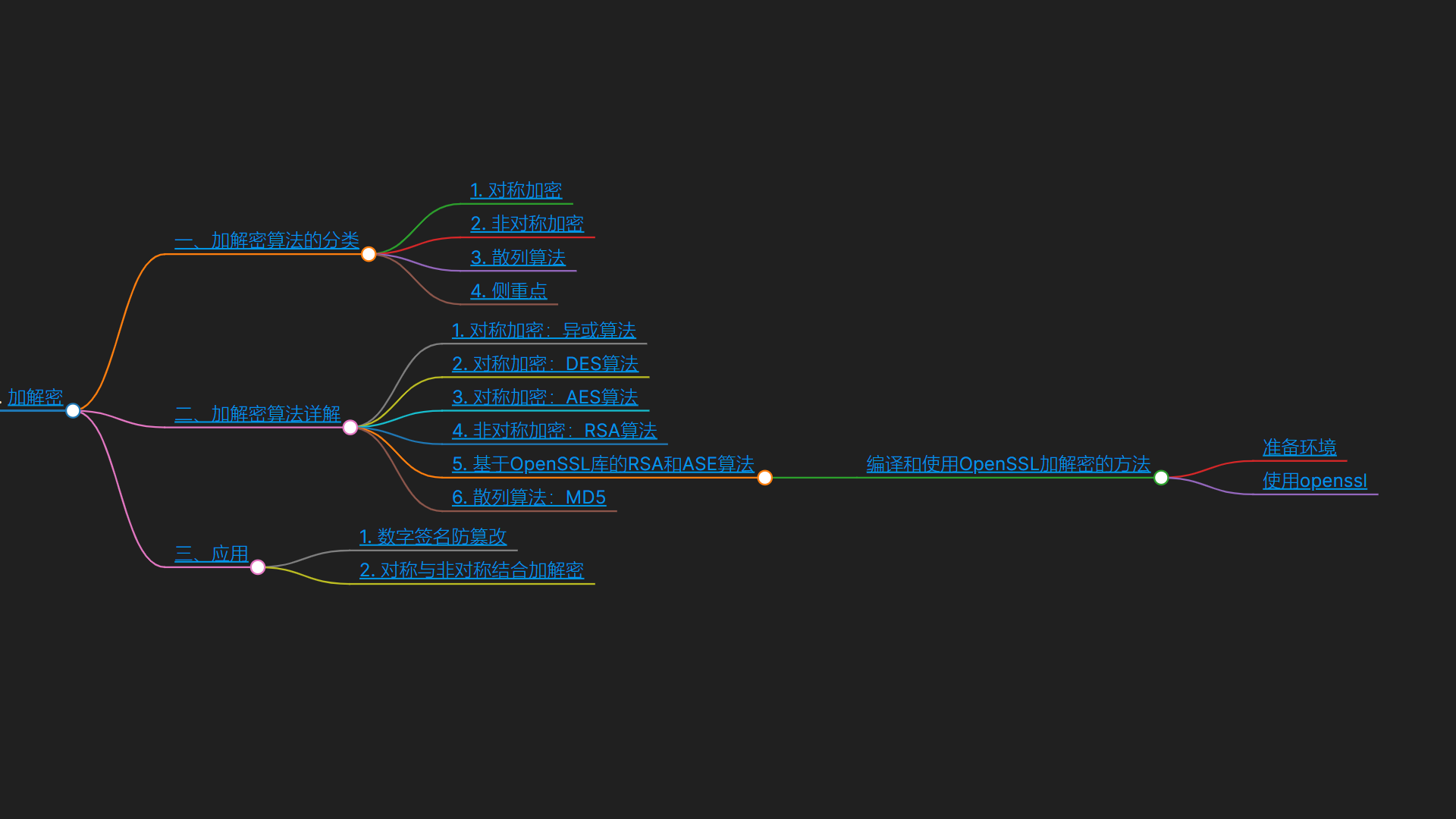1456x819 pixels.
Task: Click 对称加密 branch node
Action: (x=515, y=189)
